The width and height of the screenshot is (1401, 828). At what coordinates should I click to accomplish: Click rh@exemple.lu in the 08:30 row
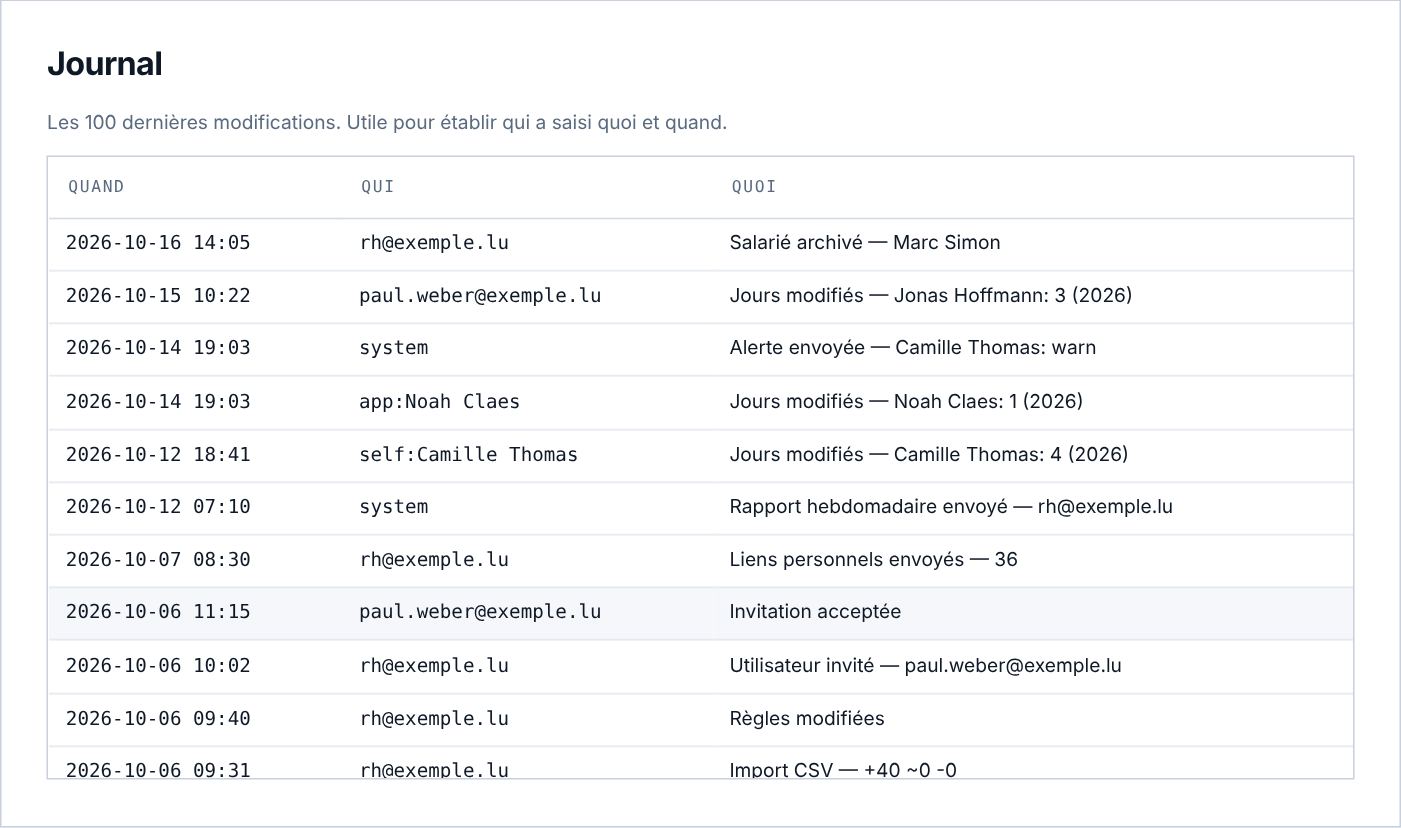click(x=434, y=560)
